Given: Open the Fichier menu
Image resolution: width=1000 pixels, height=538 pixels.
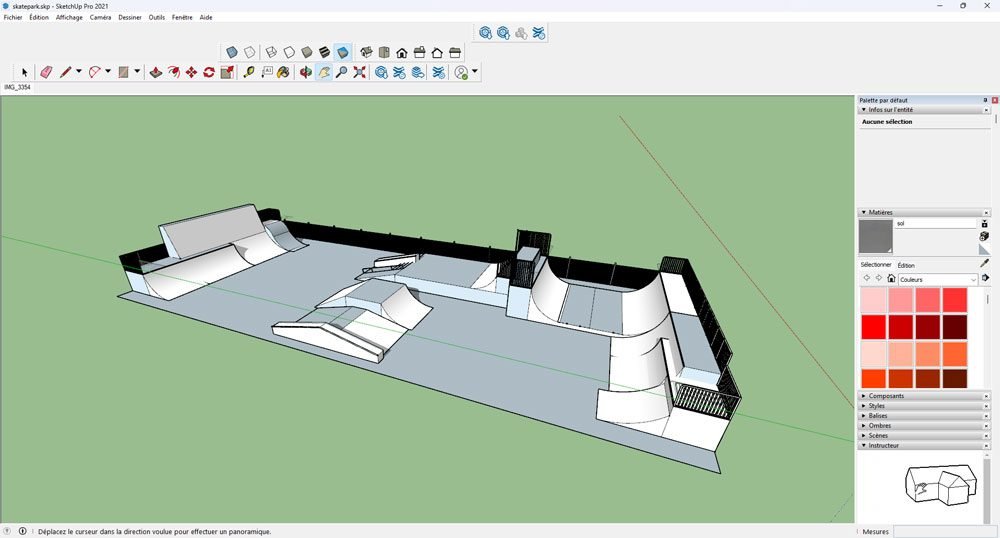Looking at the screenshot, I should pyautogui.click(x=13, y=17).
